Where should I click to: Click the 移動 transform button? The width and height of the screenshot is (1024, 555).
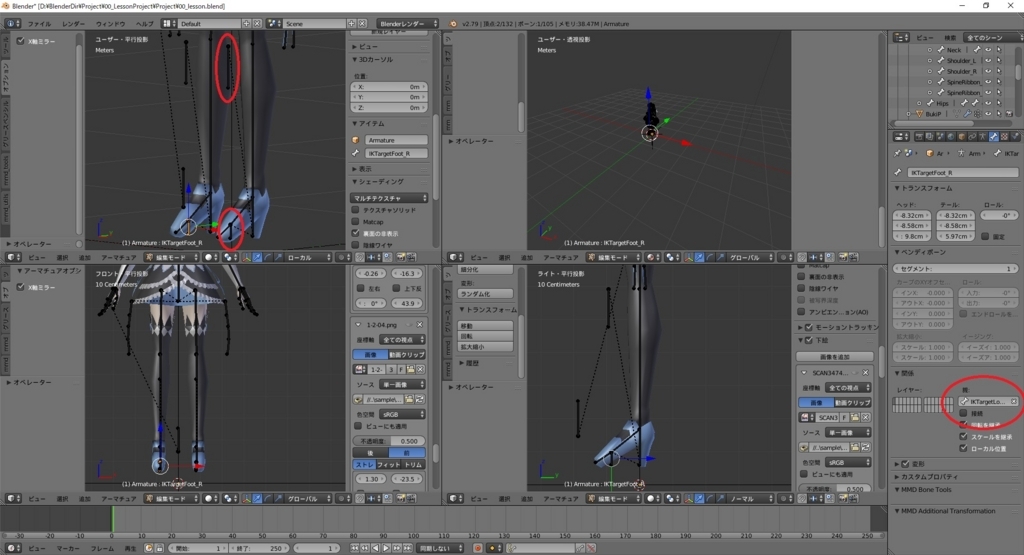tap(485, 325)
